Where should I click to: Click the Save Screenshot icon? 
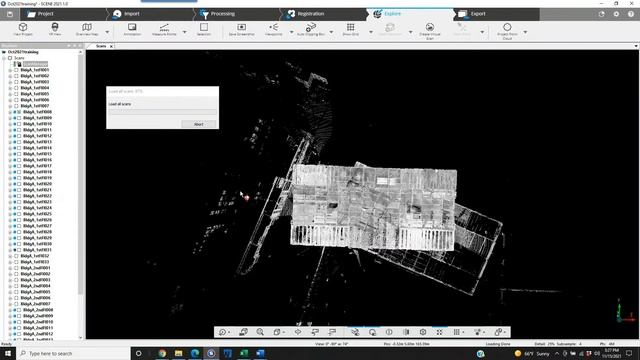pyautogui.click(x=242, y=27)
